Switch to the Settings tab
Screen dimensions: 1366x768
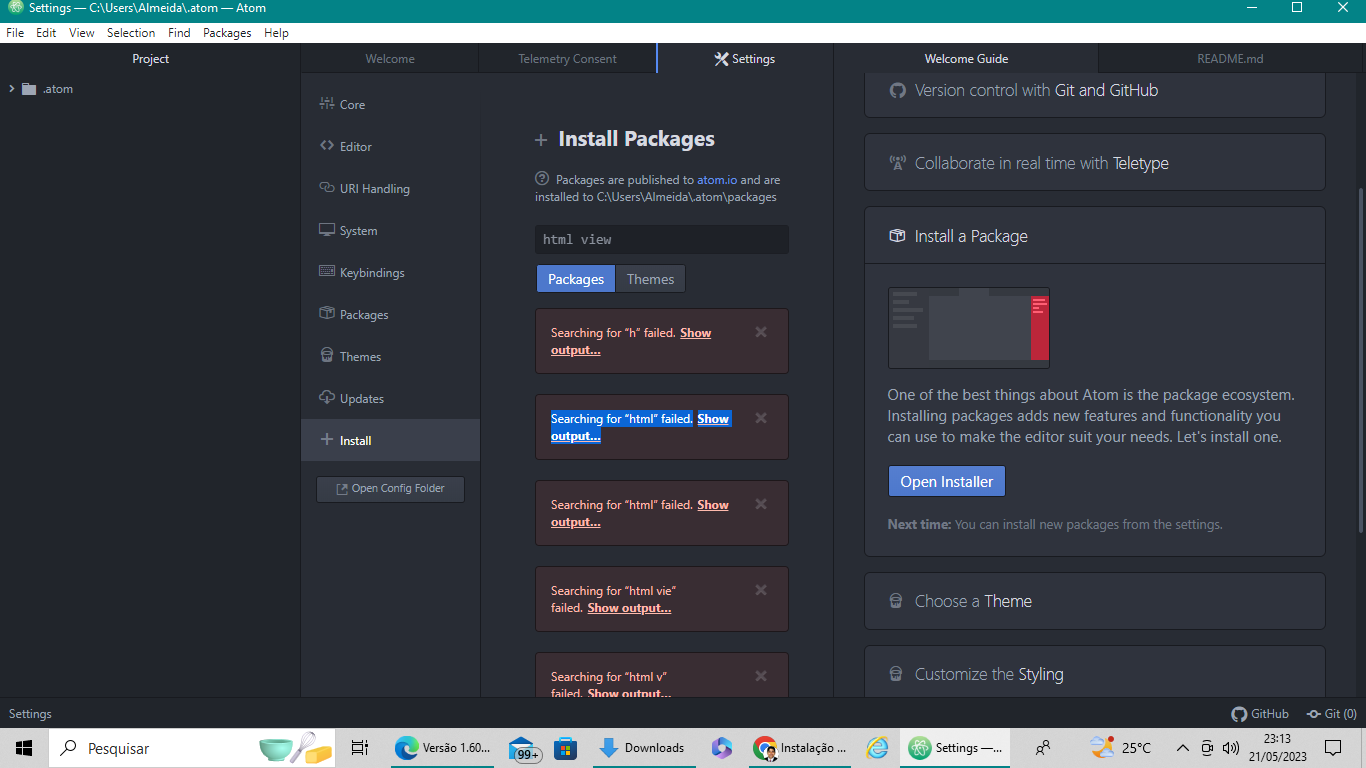[745, 59]
